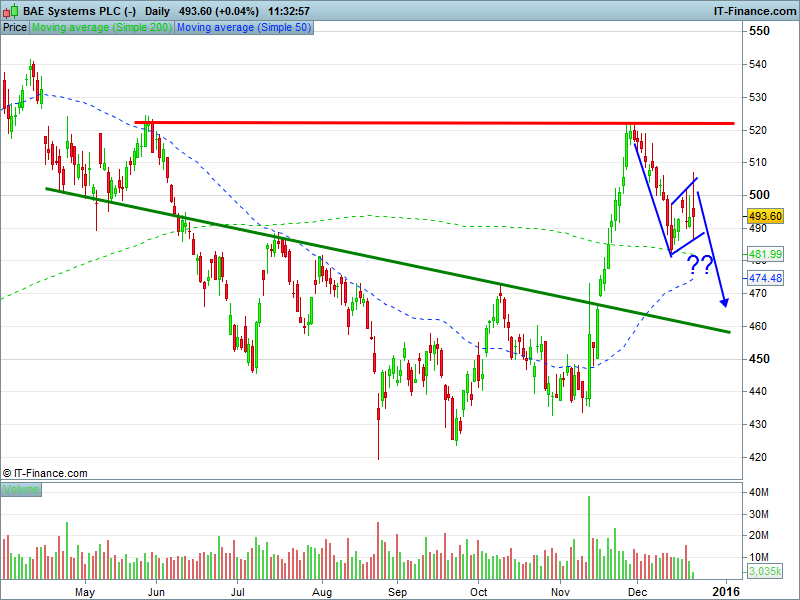The height and width of the screenshot is (600, 800).
Task: Click the blue downward arrow head
Action: [724, 302]
